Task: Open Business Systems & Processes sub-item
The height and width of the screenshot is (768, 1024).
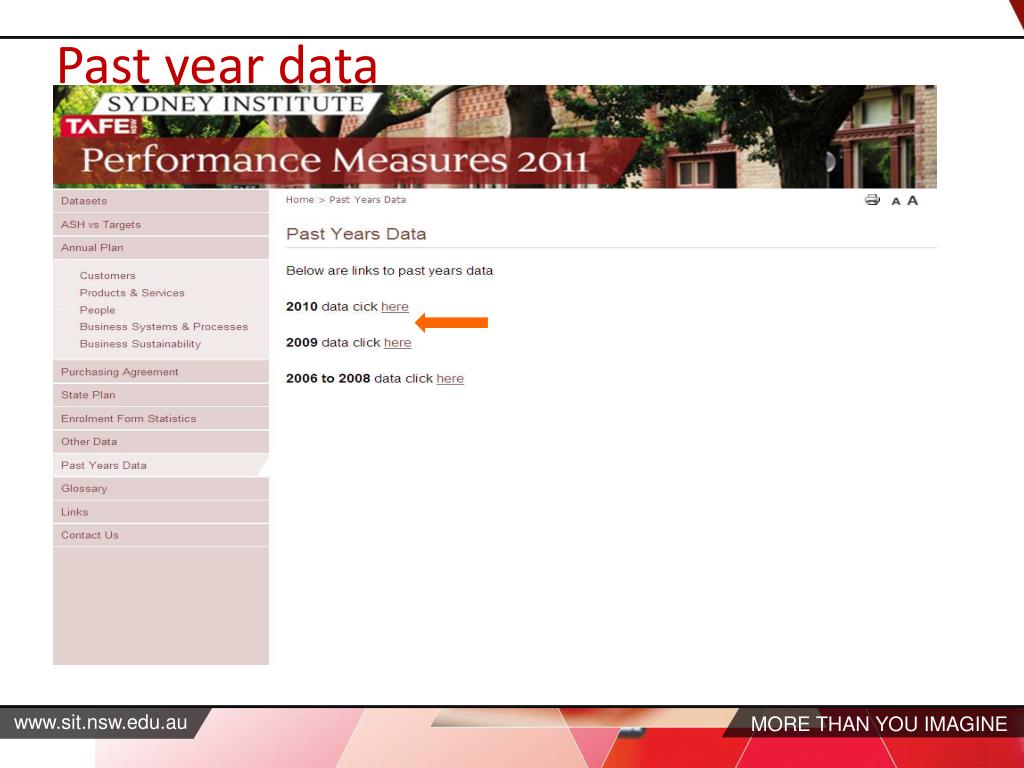Action: point(164,327)
